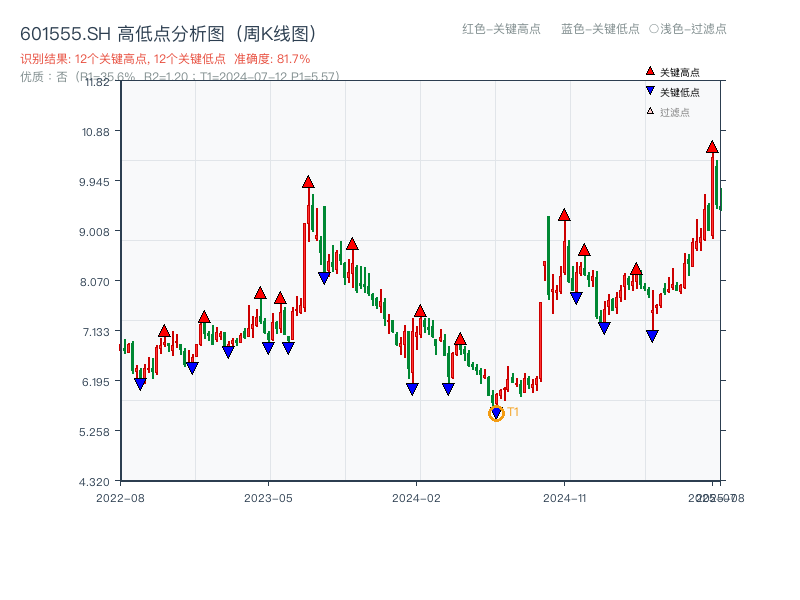This screenshot has width=800, height=600.
Task: Select the last blue low marker before the 2025 rally
Action: click(652, 336)
